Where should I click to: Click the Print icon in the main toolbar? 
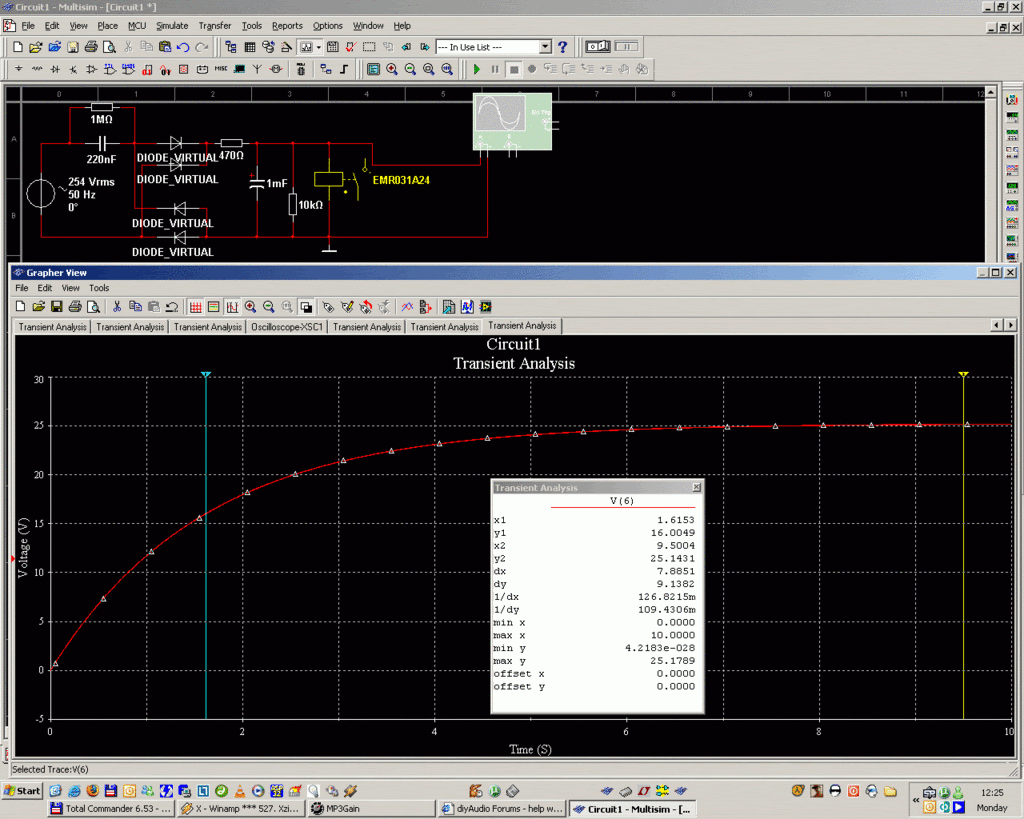coord(90,47)
